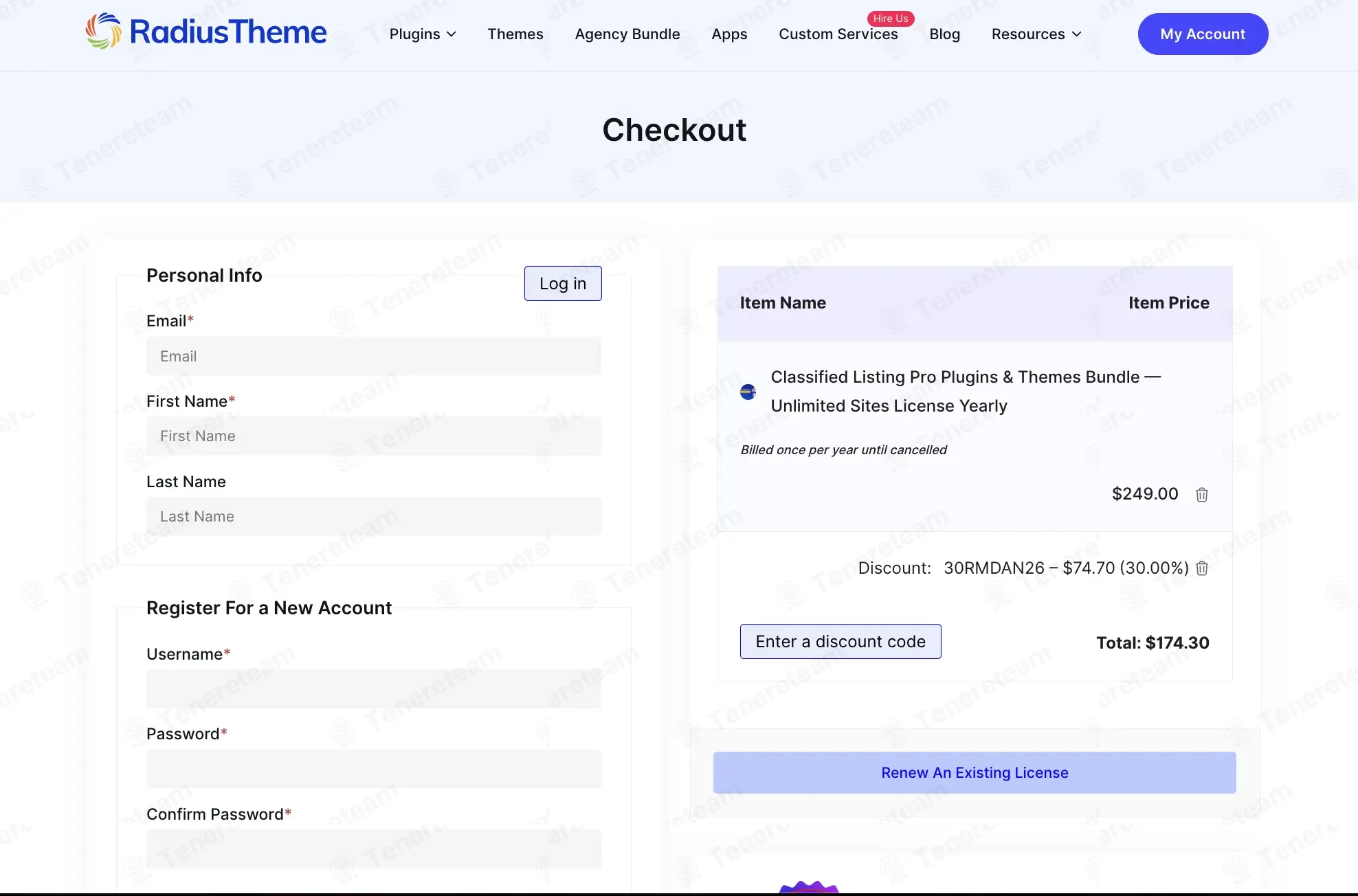1358x896 pixels.
Task: Delete the 30RMDAN26 discount code
Action: coord(1202,568)
